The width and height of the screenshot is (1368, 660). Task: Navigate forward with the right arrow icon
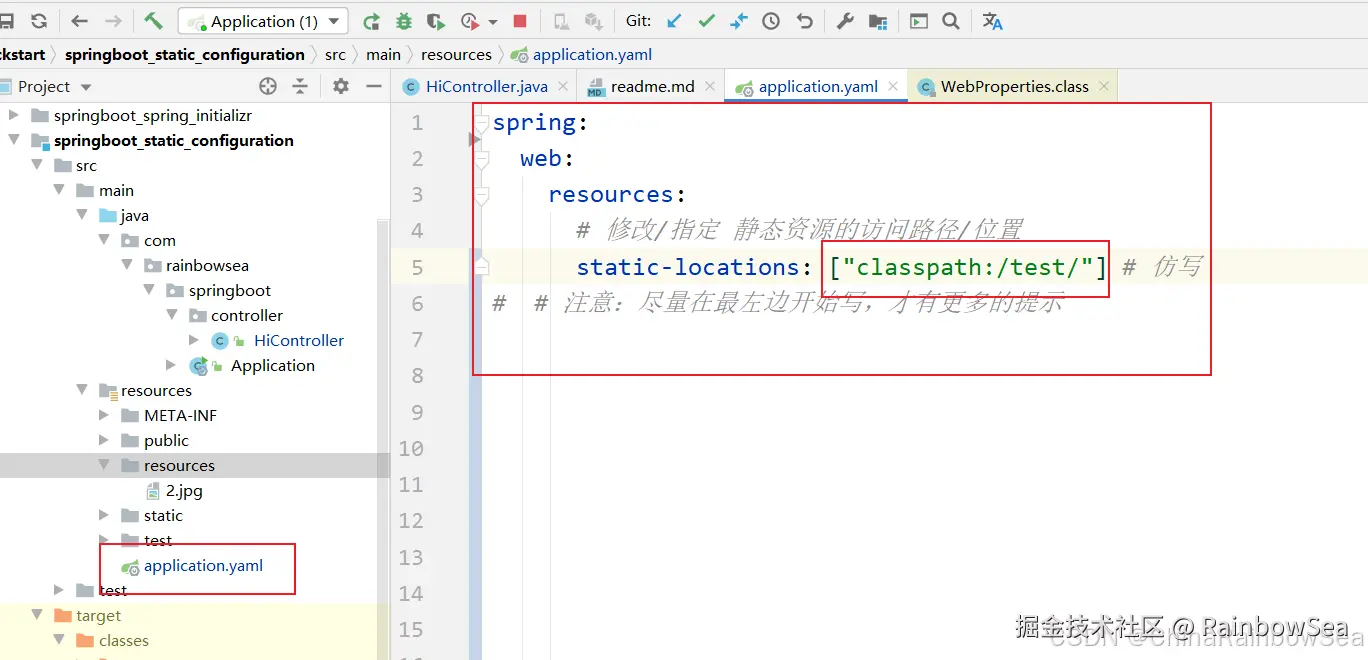[113, 21]
